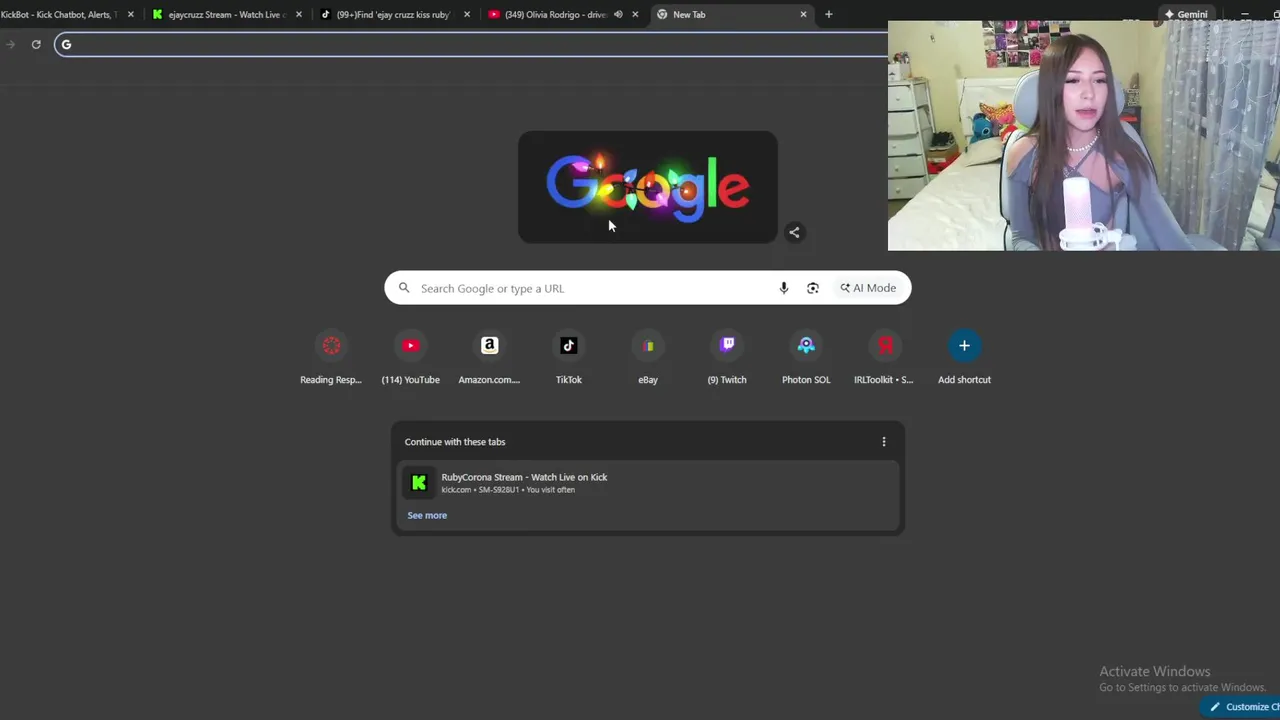Close the New Tab tab
Screen dimensions: 1280x720
click(803, 14)
